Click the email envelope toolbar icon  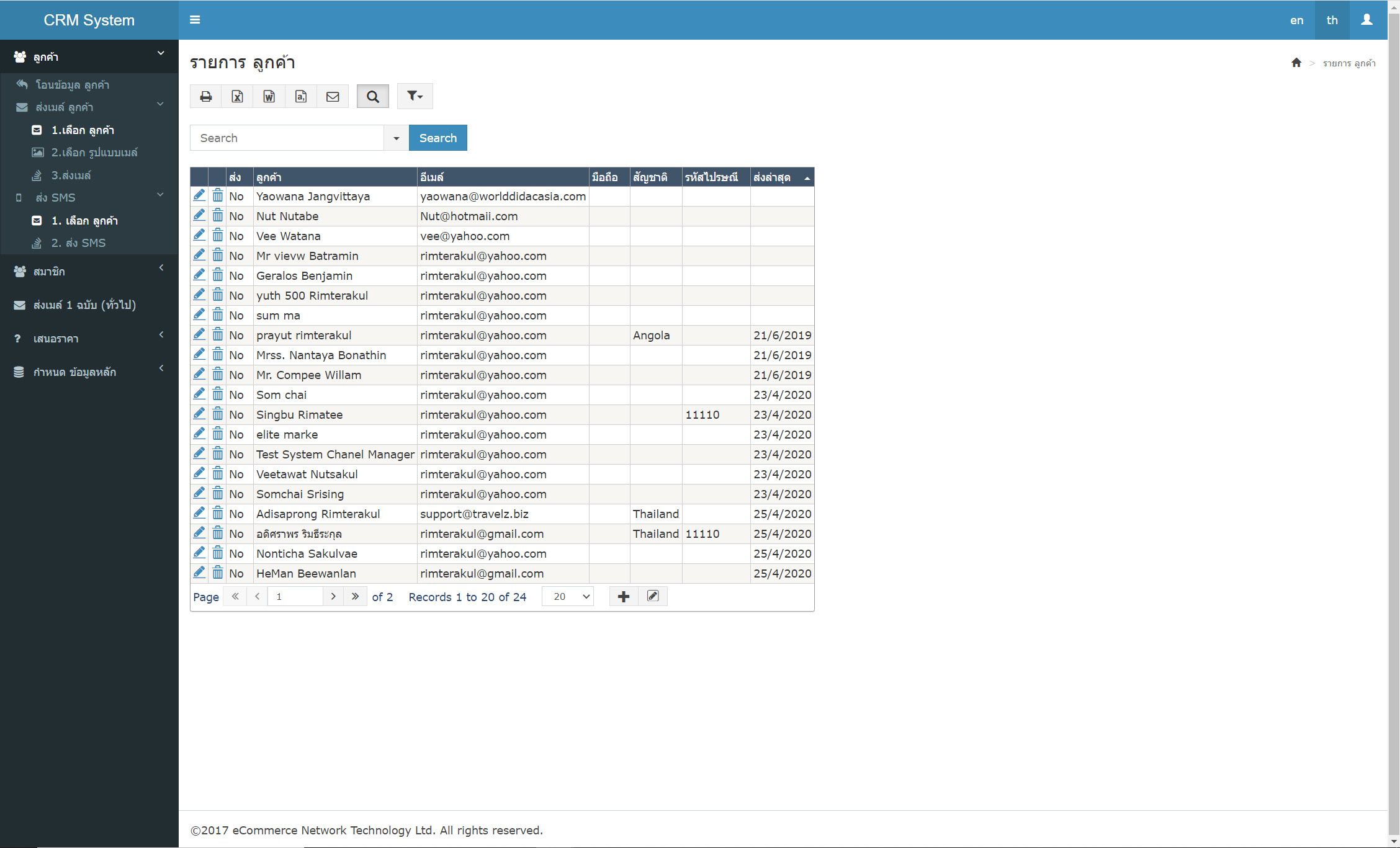tap(333, 96)
